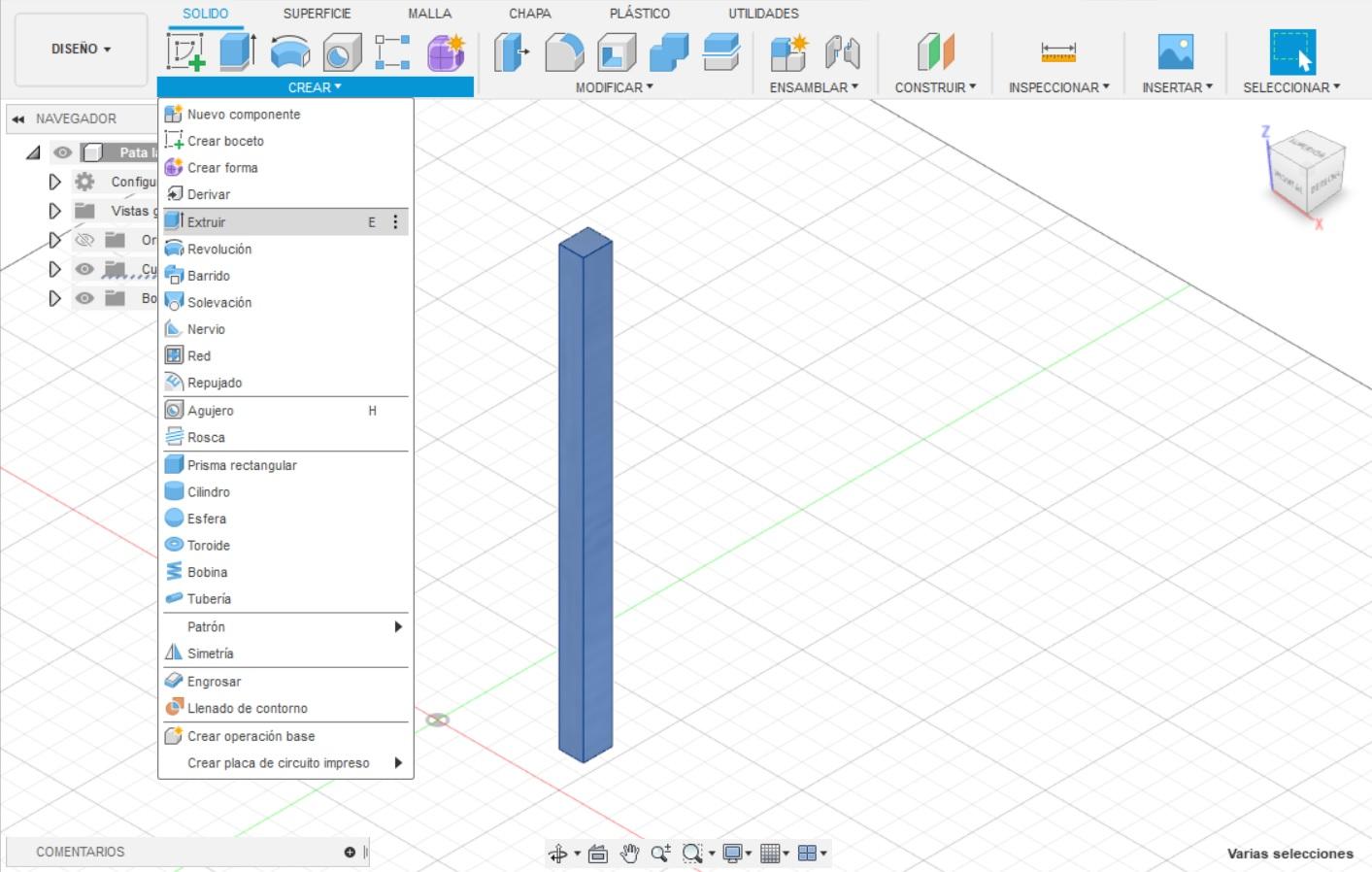Select the look-at icon in the navigation bar
The height and width of the screenshot is (872, 1372).
[x=598, y=854]
